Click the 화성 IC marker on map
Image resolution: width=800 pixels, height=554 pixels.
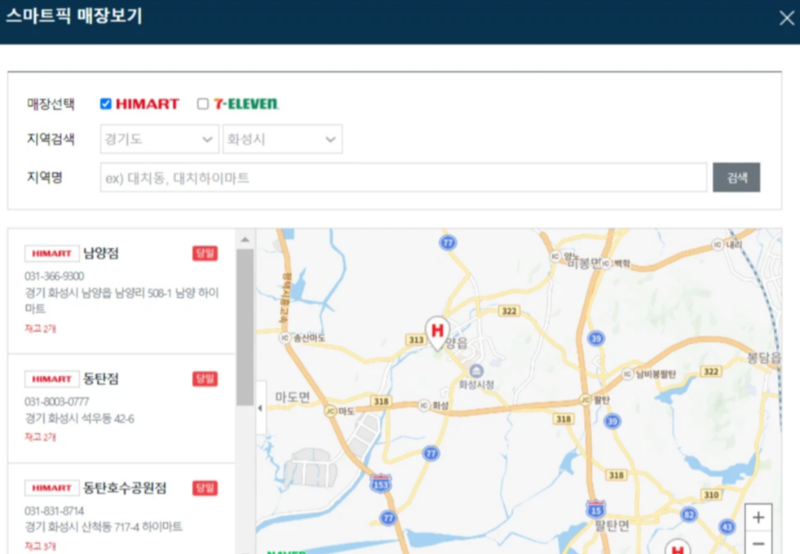(x=424, y=406)
